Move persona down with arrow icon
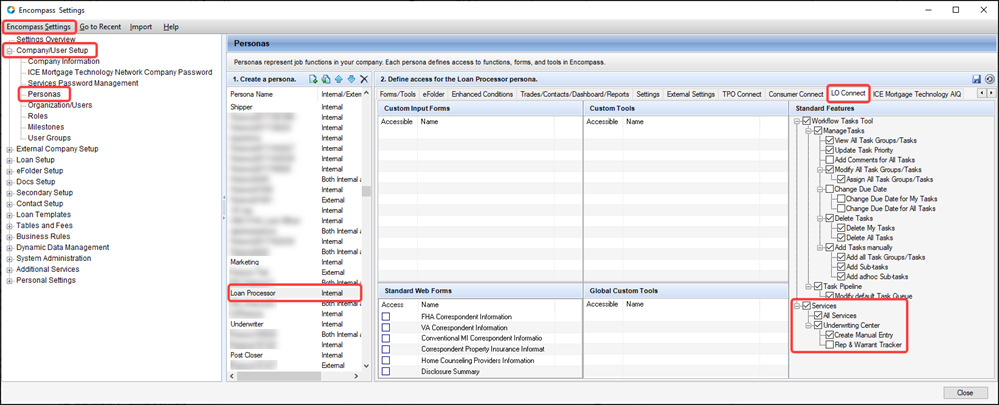The width and height of the screenshot is (999, 405). point(351,78)
